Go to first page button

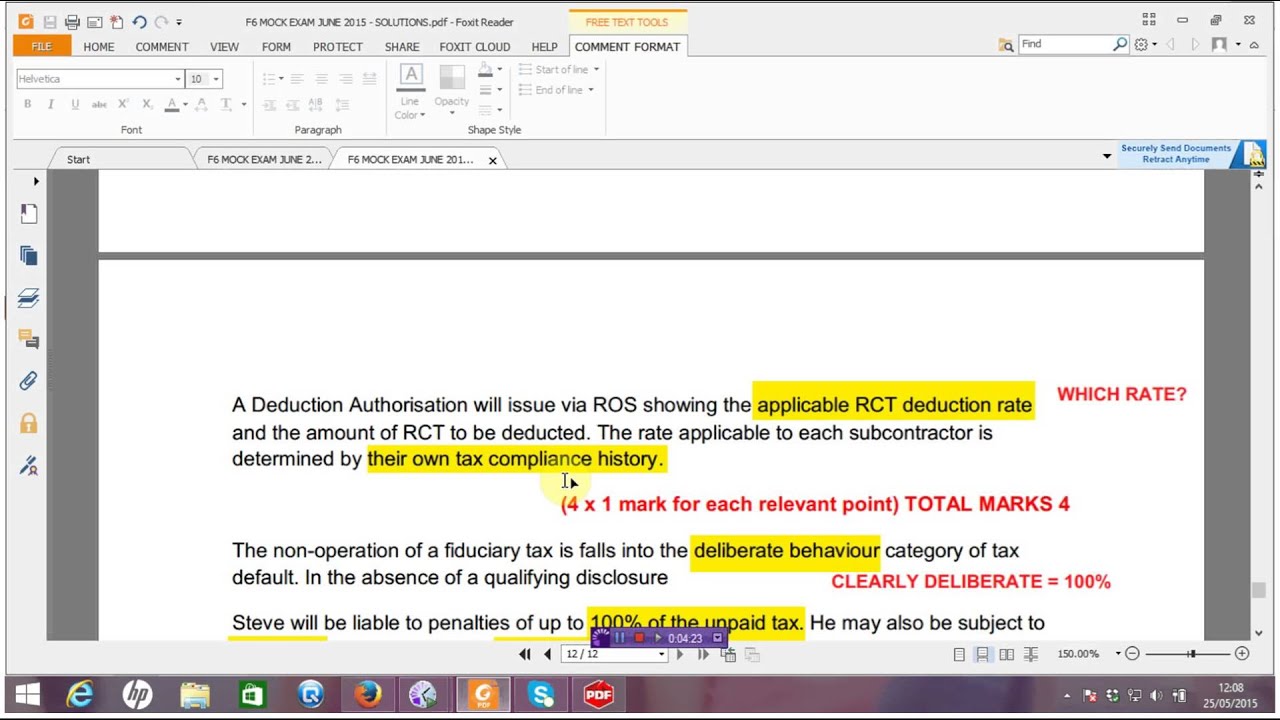524,654
